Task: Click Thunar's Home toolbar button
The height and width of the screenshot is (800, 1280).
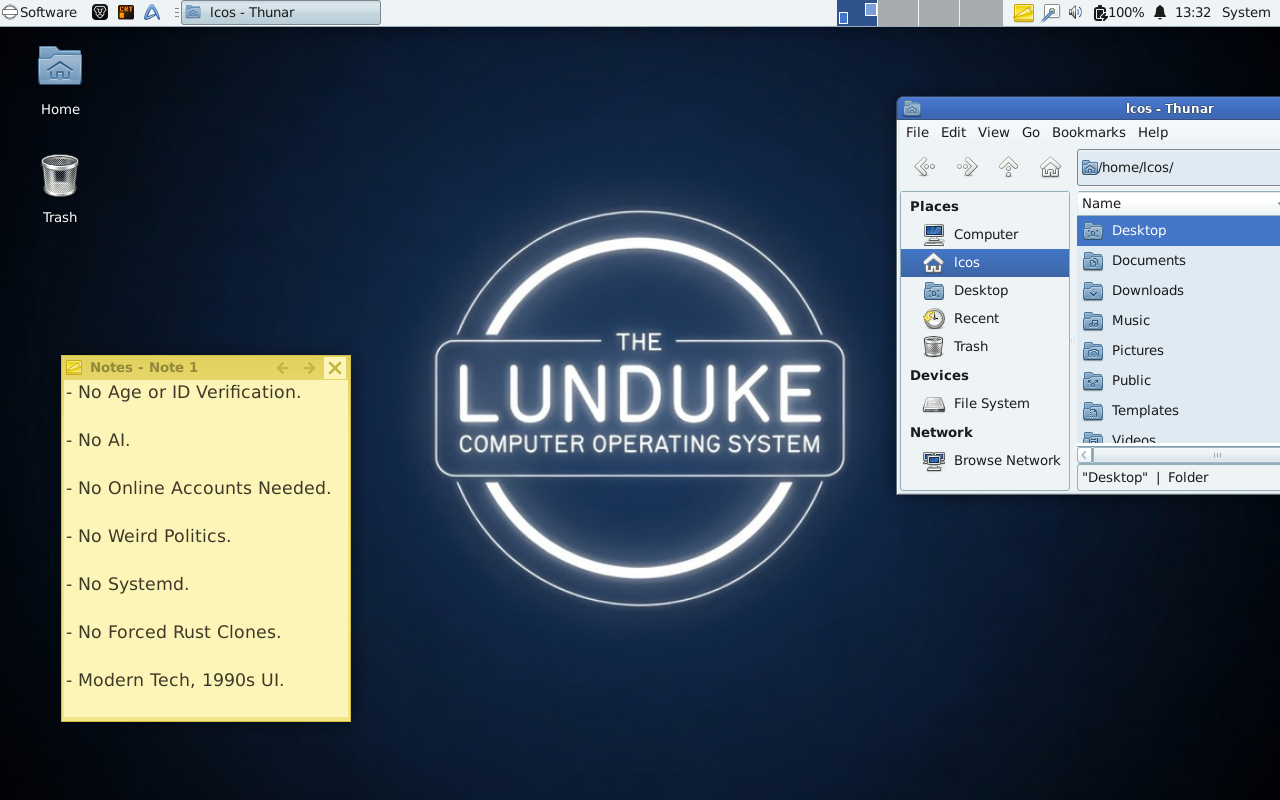Action: (x=1050, y=167)
